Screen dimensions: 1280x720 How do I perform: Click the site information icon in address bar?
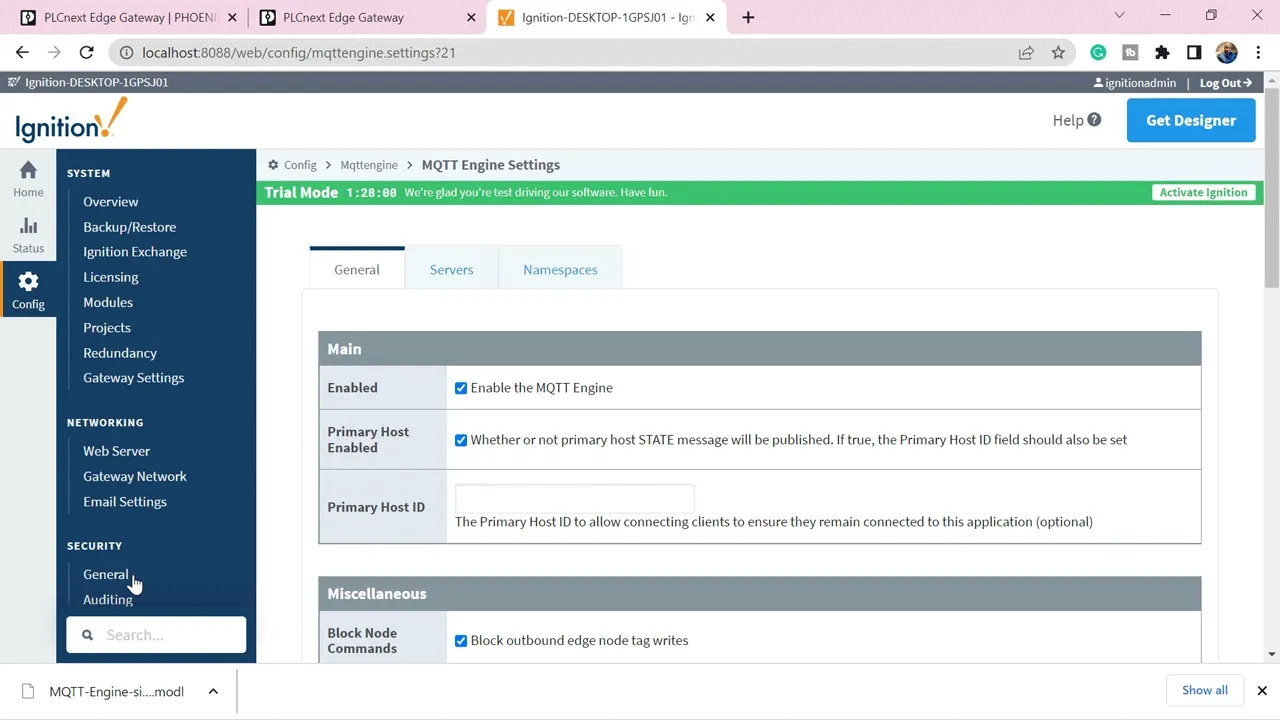click(x=125, y=53)
